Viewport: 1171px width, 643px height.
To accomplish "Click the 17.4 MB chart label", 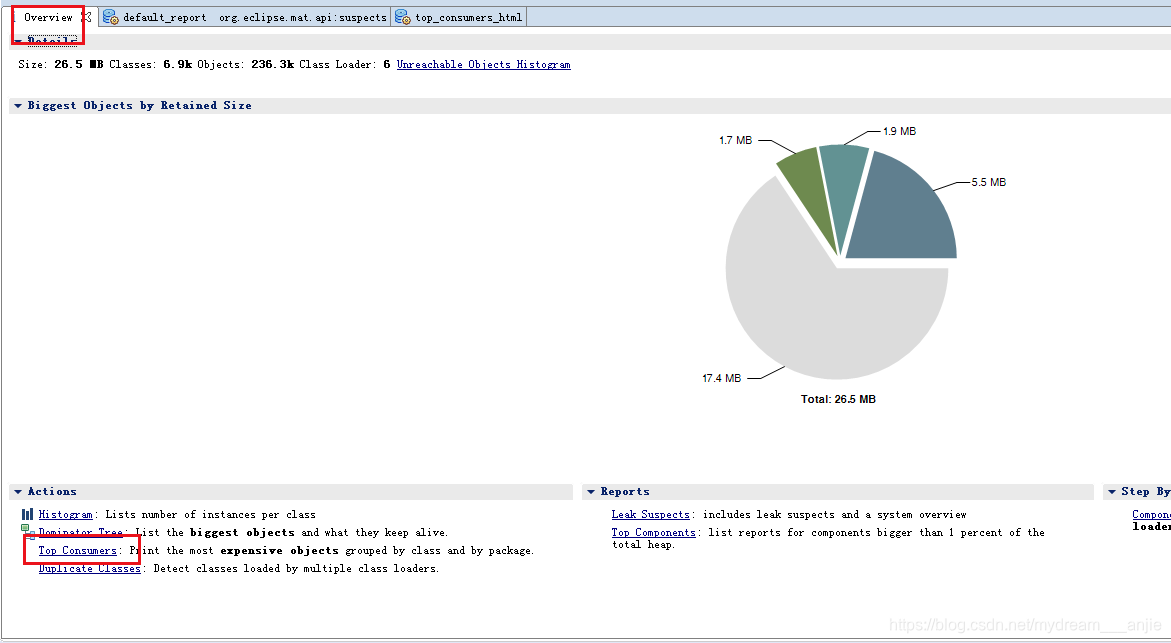I will coord(721,379).
